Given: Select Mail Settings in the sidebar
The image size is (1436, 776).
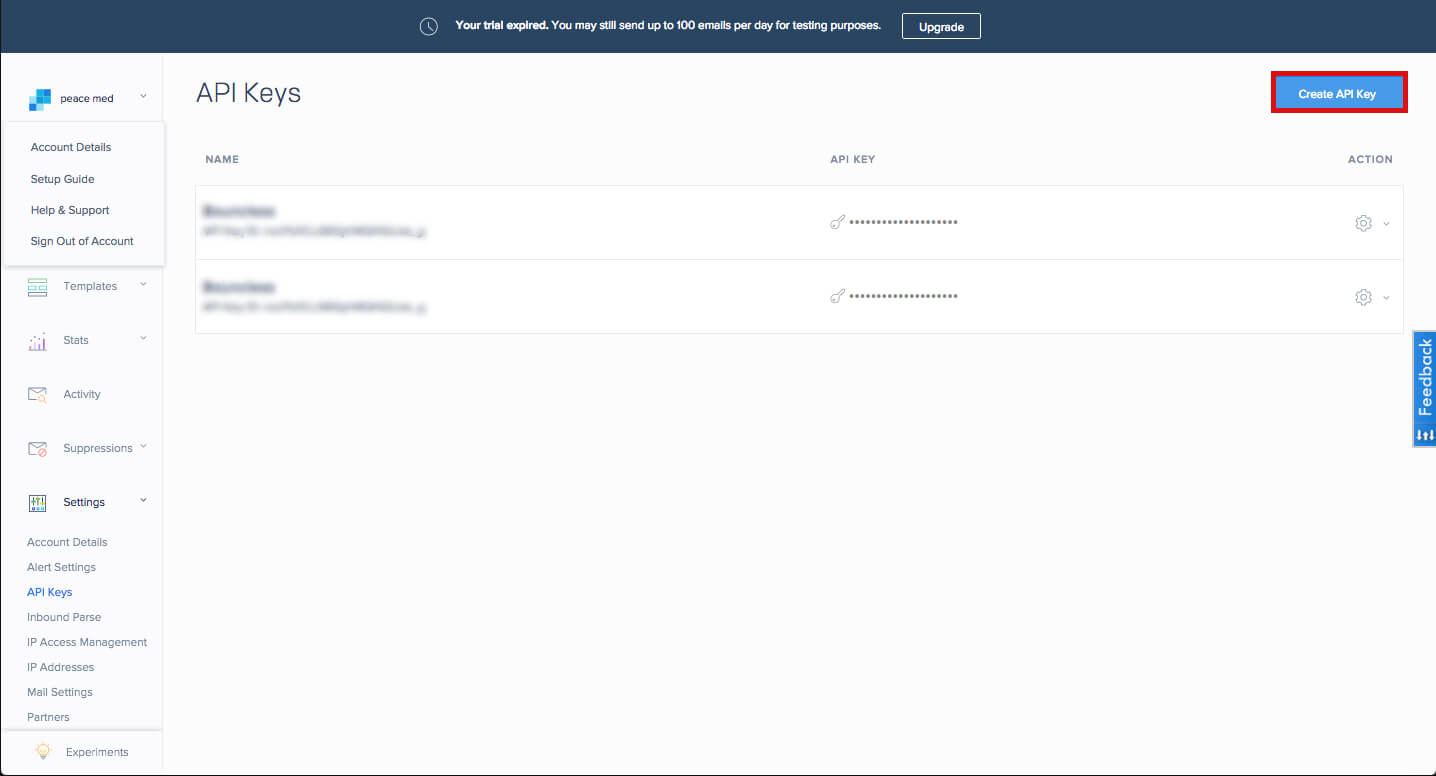Looking at the screenshot, I should coord(59,691).
